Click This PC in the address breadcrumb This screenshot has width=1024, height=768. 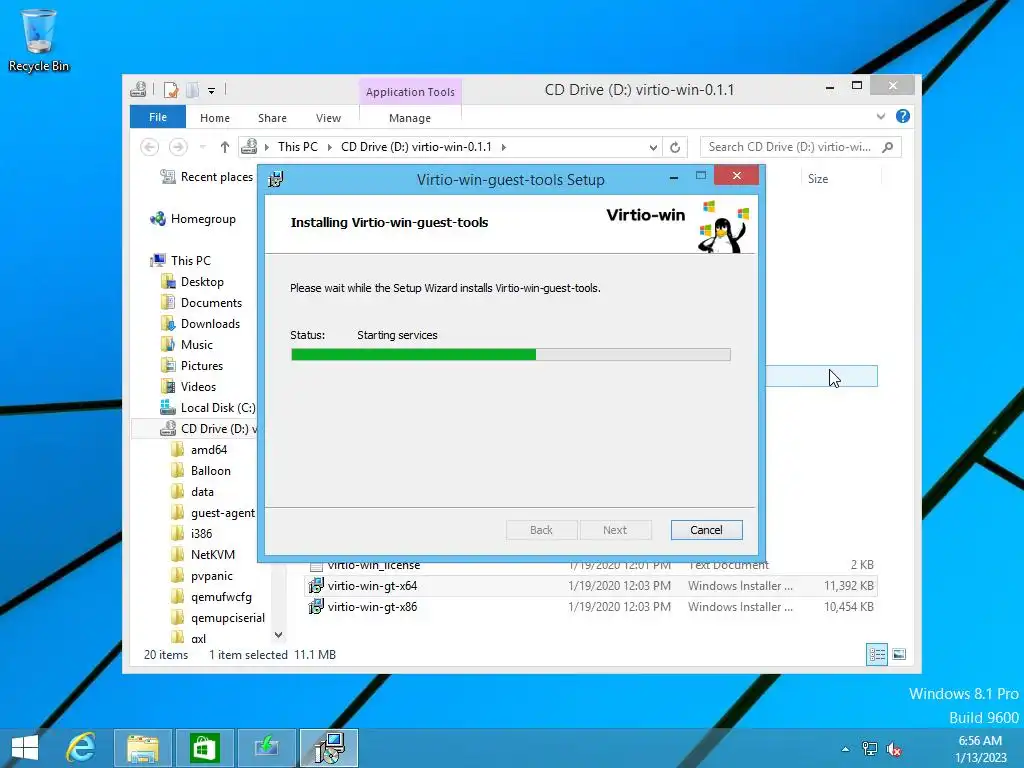[298, 147]
